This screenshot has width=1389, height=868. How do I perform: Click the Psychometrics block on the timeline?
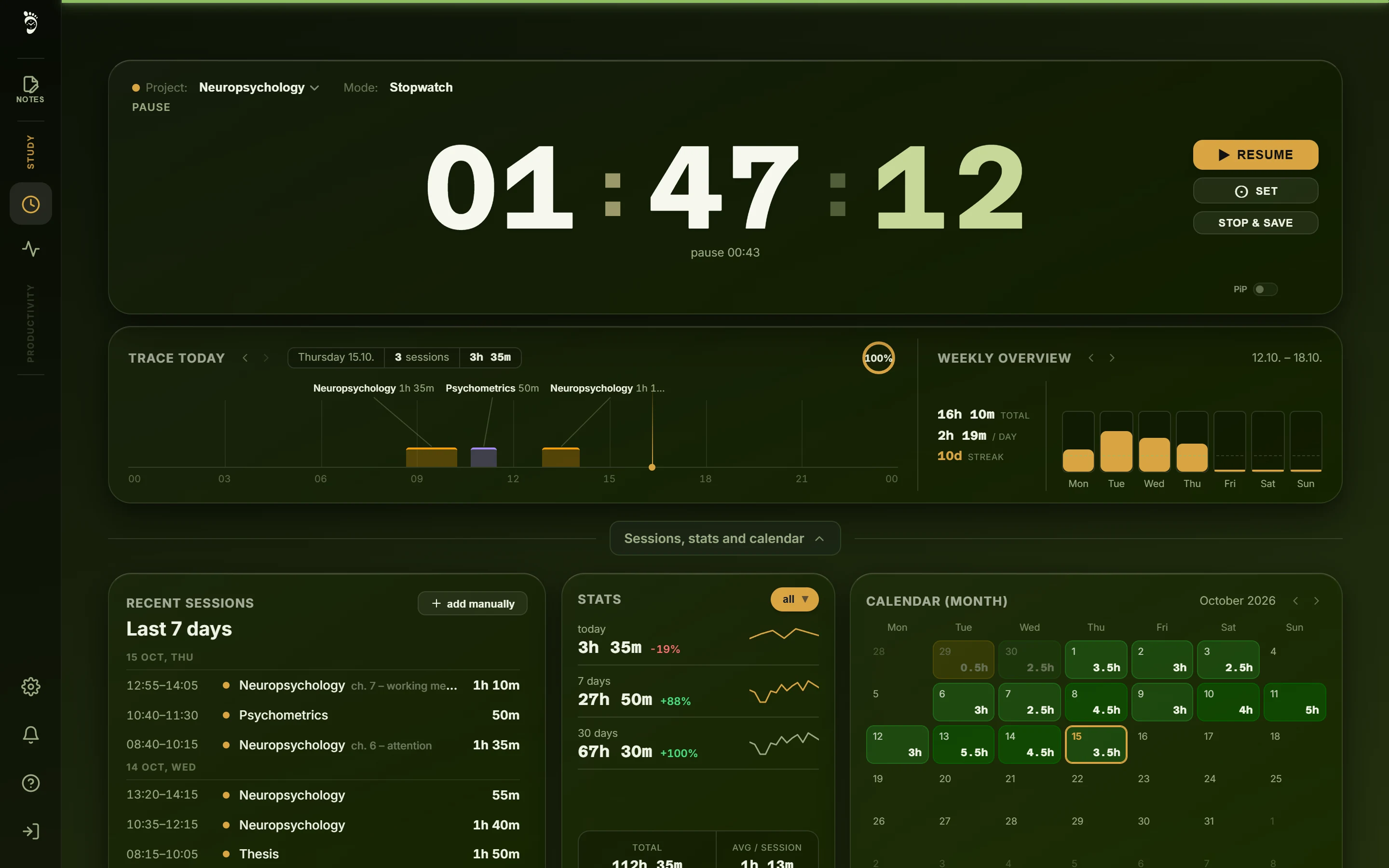point(483,457)
